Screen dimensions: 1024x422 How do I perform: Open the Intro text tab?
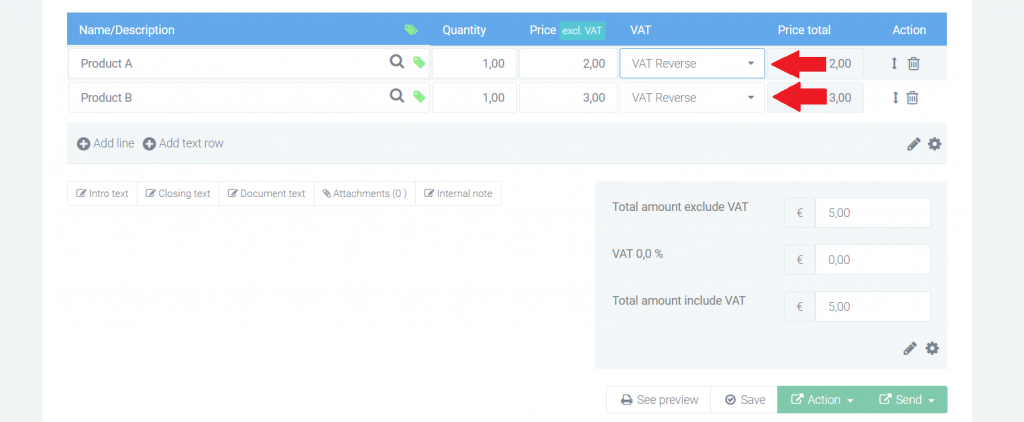pyautogui.click(x=103, y=193)
